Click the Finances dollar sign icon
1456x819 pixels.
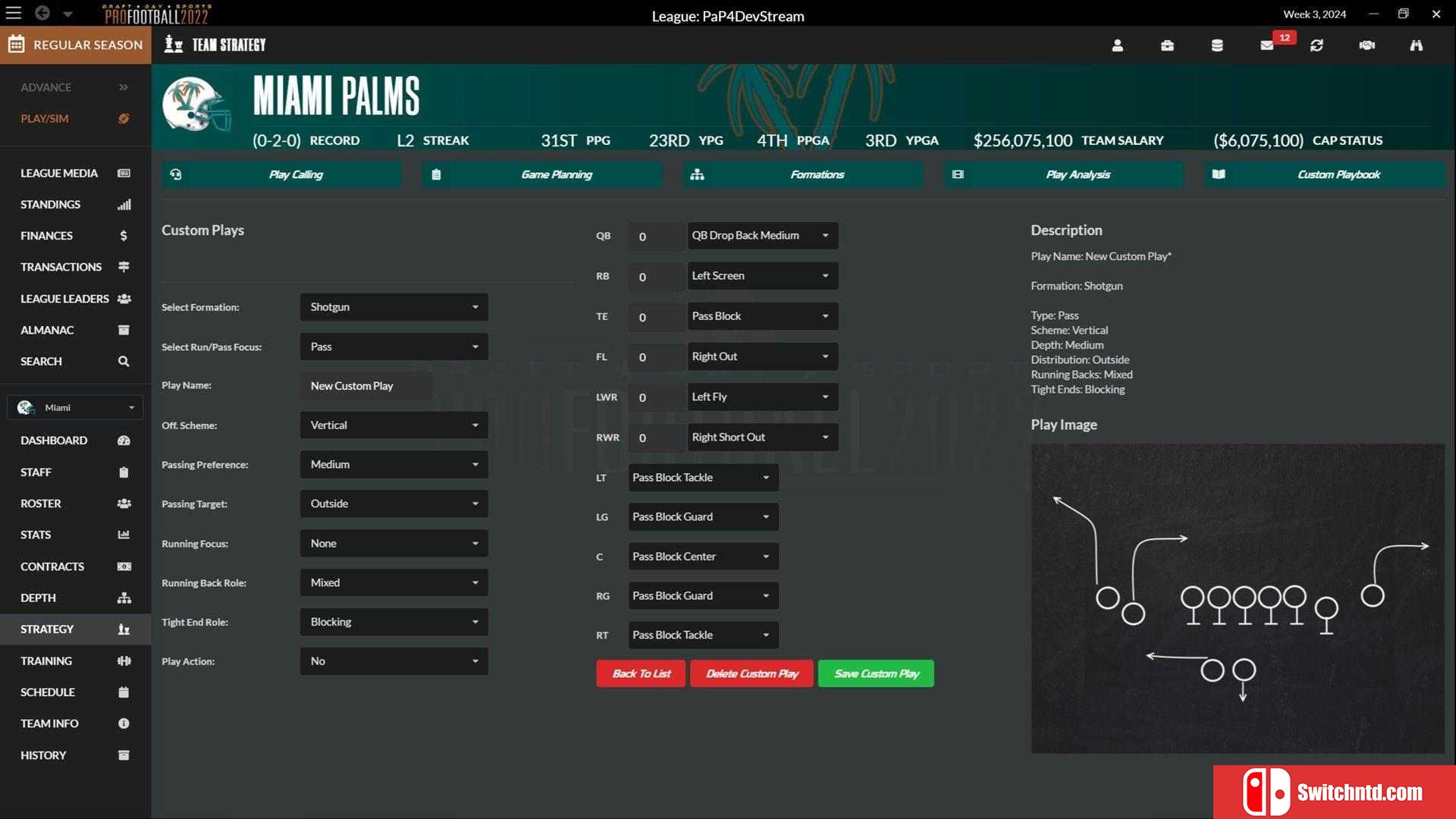(x=124, y=236)
